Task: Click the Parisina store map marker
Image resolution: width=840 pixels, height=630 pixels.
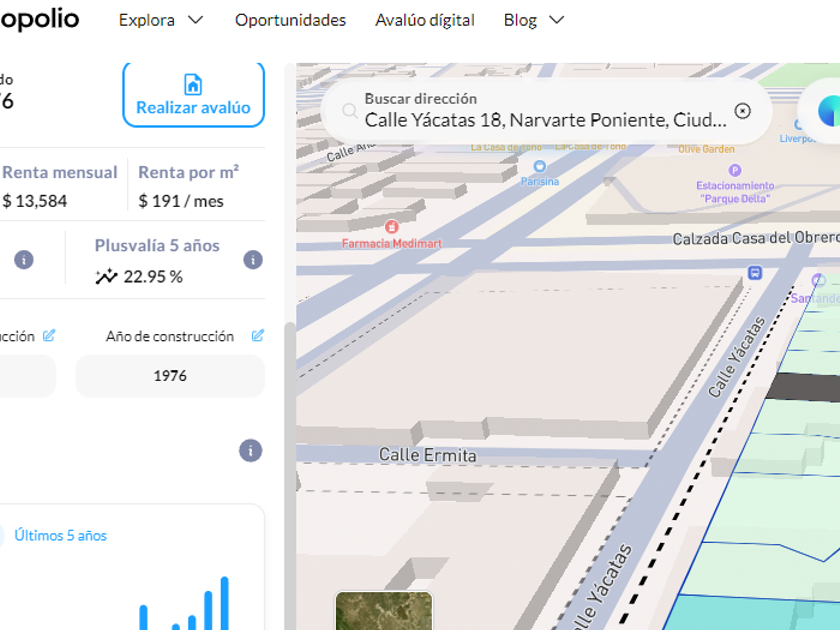Action: tap(539, 166)
